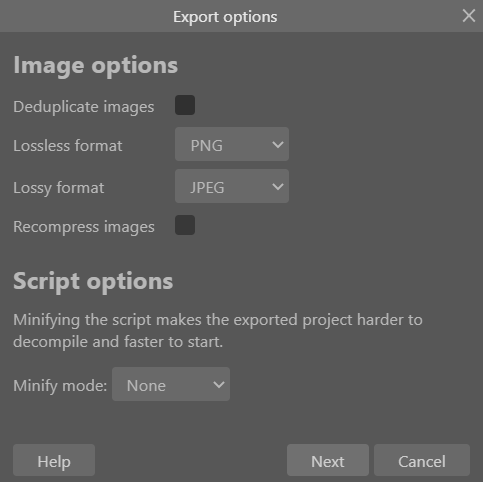Viewport: 483px width, 482px height.
Task: Click the Minify mode label
Action: (60, 386)
